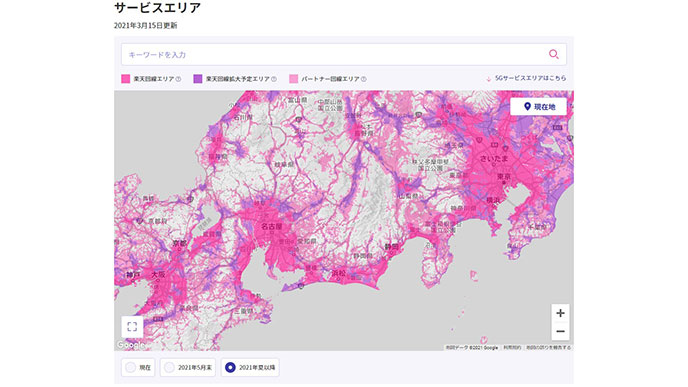The image size is (688, 387).
Task: Open help icon next to 楽天回線エリア
Action: click(178, 79)
